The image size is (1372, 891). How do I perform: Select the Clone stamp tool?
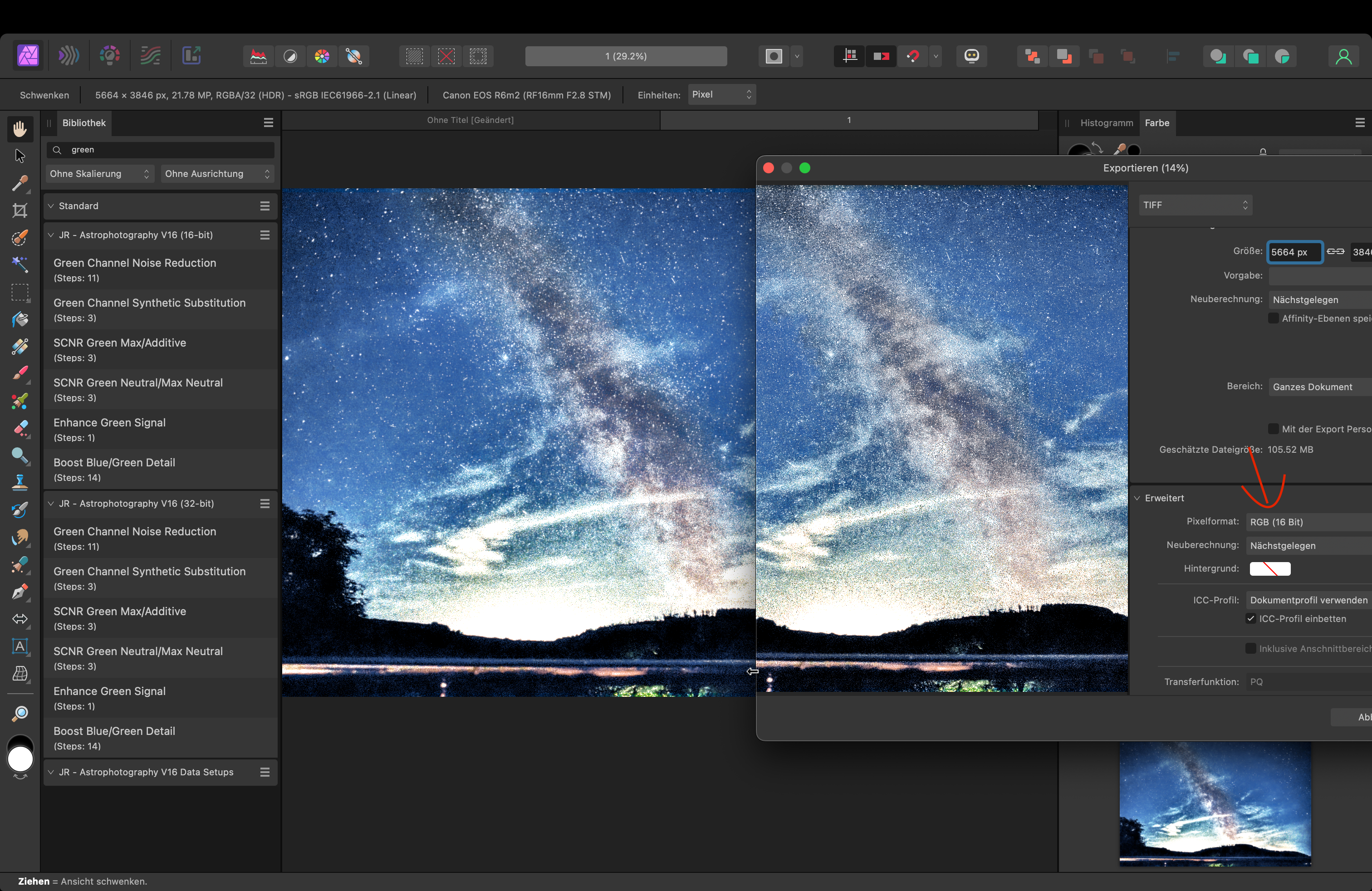coord(20,482)
